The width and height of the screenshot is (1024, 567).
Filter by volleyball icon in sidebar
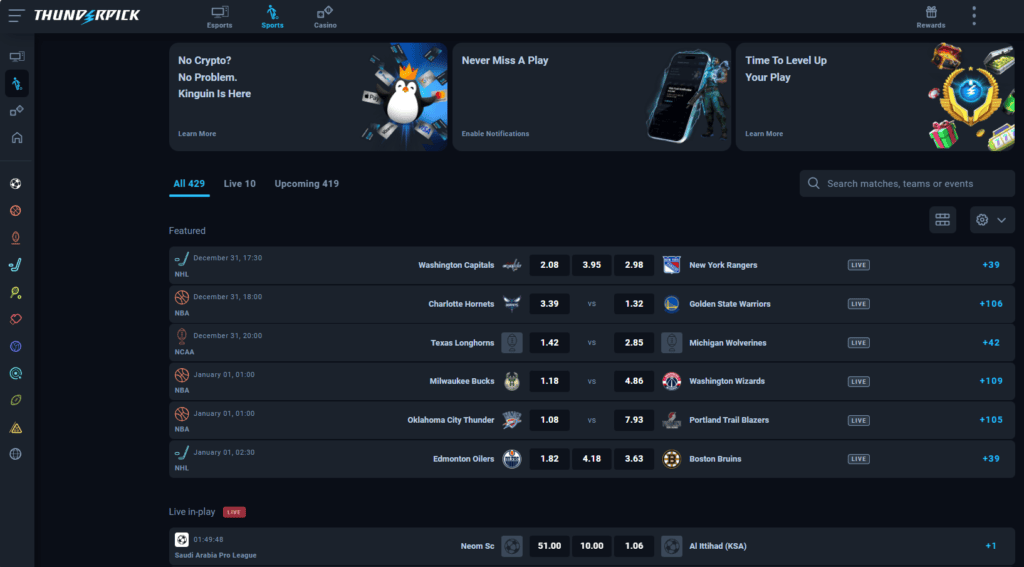16,346
